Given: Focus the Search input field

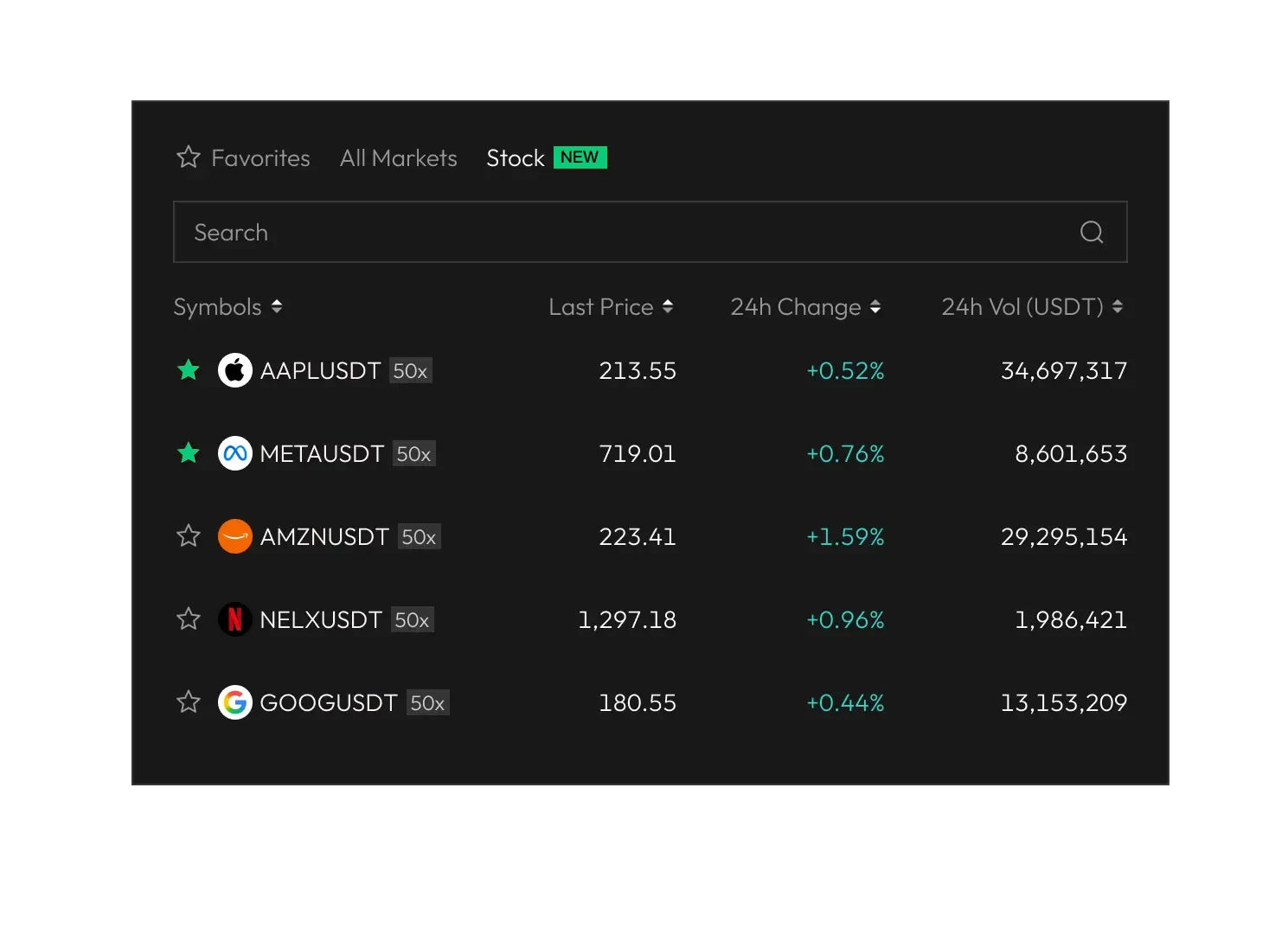Looking at the screenshot, I should click(623, 232).
